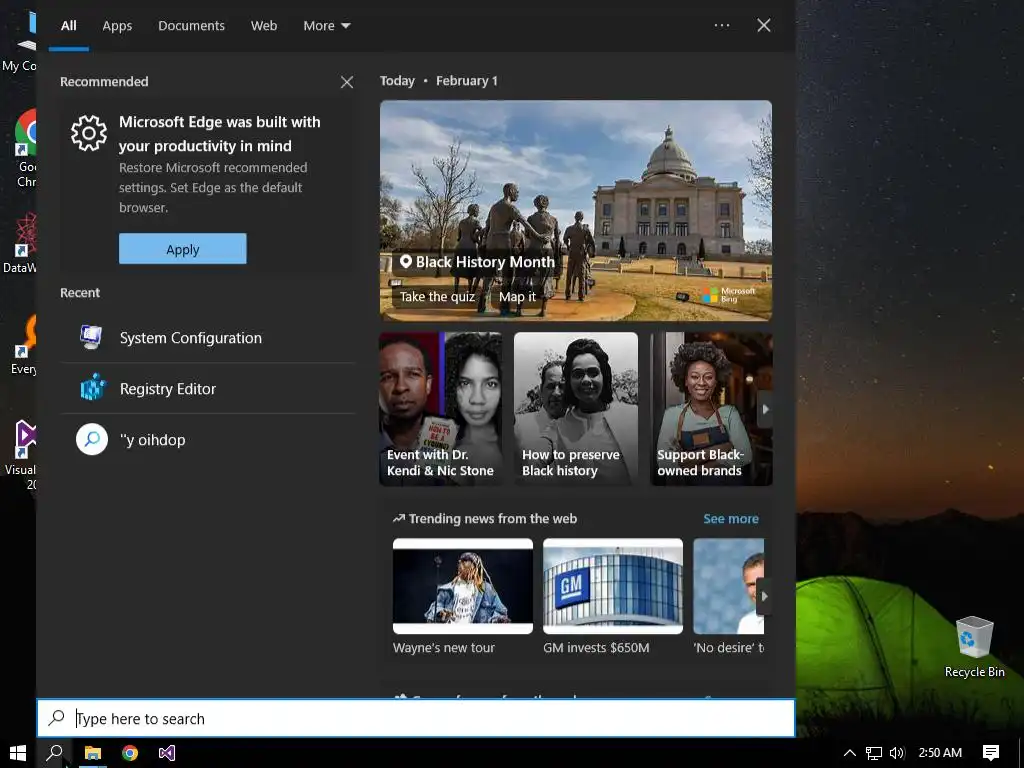Viewport: 1024px width, 768px height.
Task: Click the Microsoft Bing logo on image
Action: 728,295
